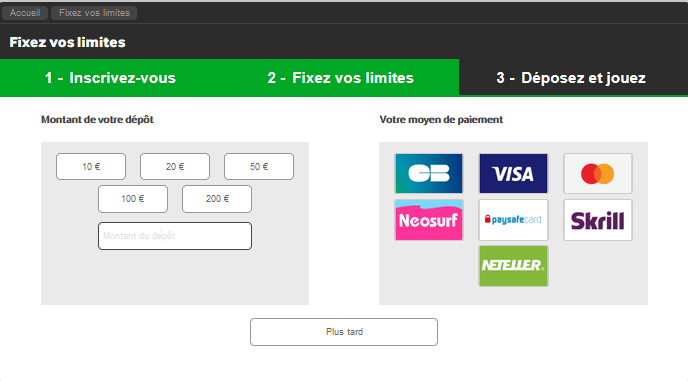Pick the Mastercard payment icon
This screenshot has width=688, height=381.
point(598,173)
